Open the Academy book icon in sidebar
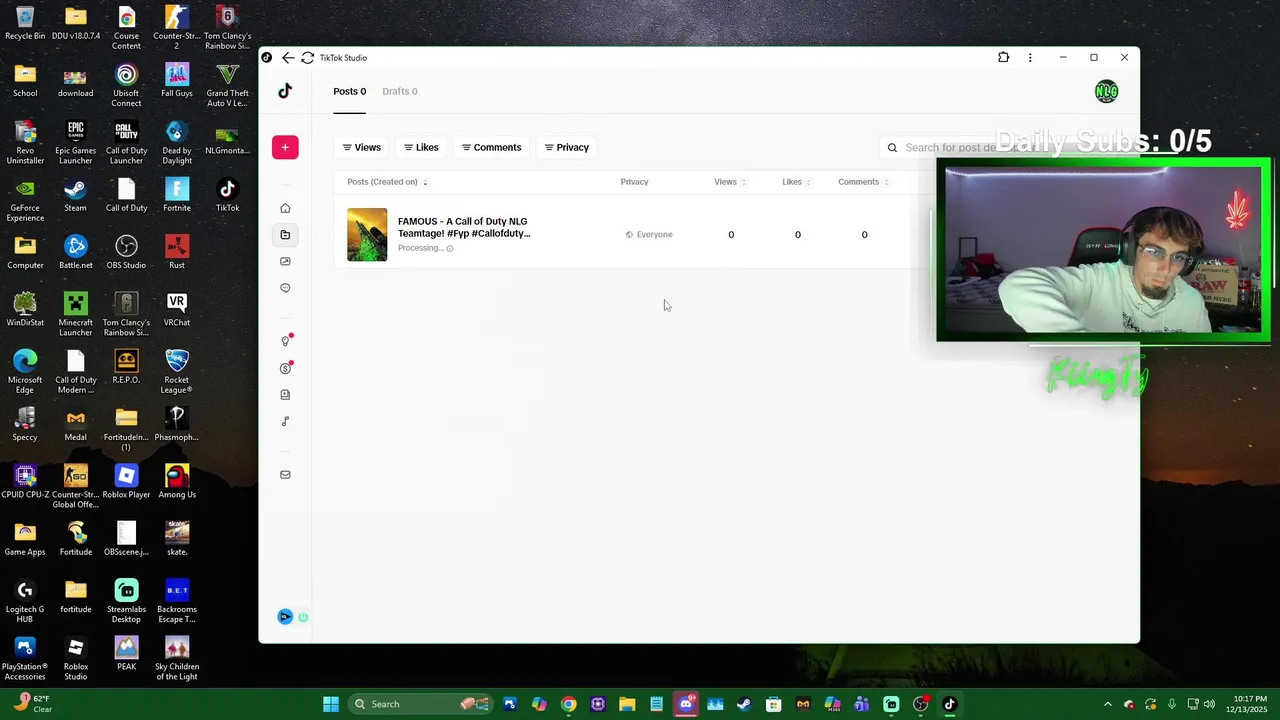 pos(285,395)
